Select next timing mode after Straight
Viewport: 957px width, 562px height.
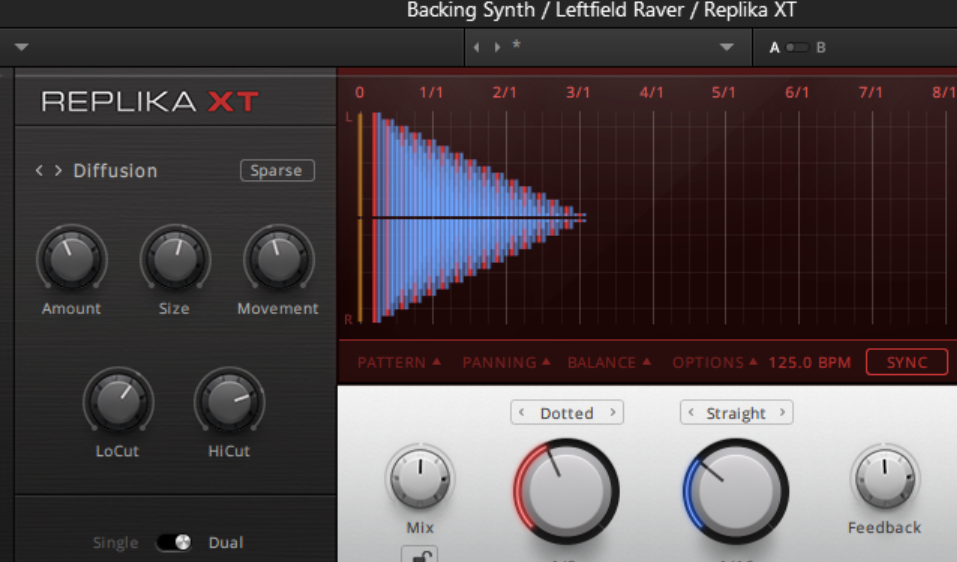click(x=782, y=412)
